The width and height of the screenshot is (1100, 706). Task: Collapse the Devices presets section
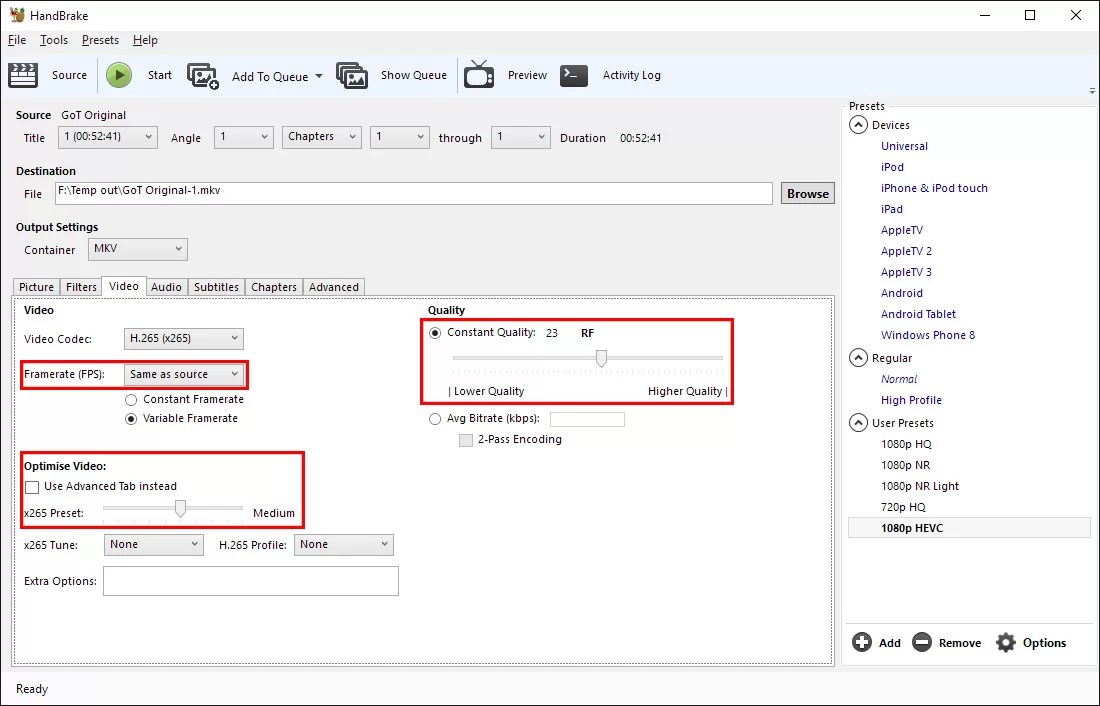click(x=858, y=124)
